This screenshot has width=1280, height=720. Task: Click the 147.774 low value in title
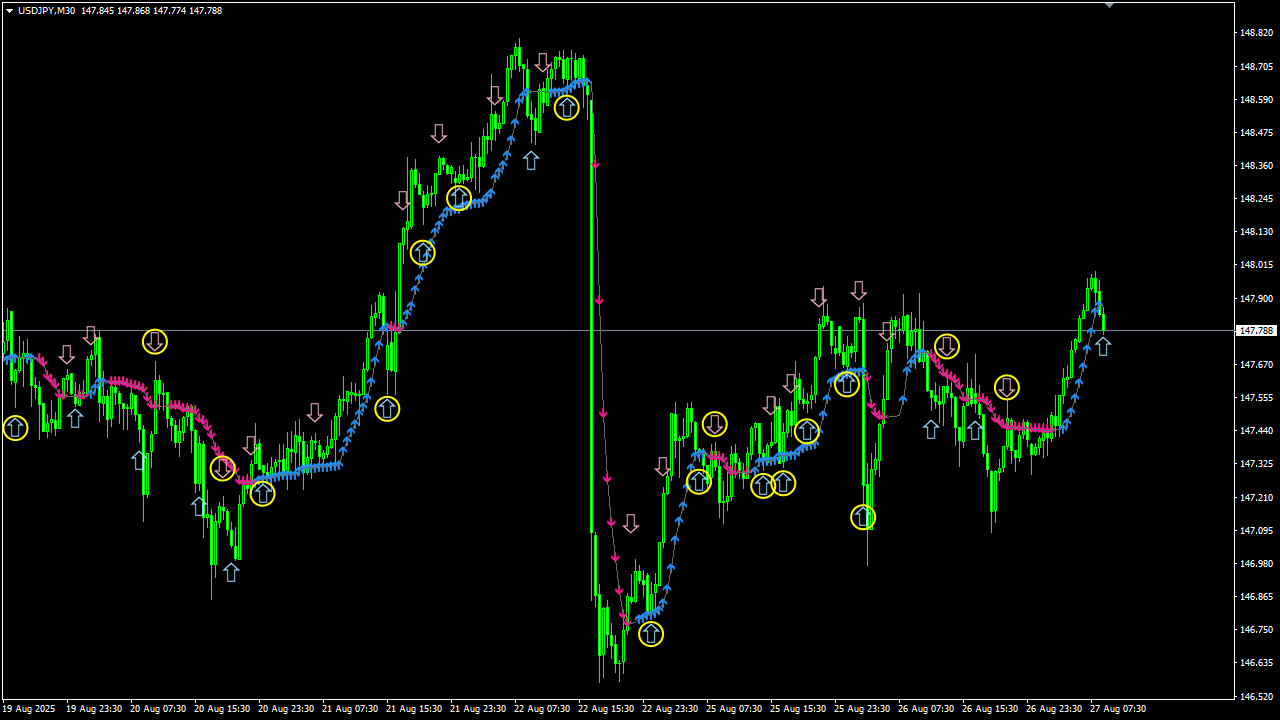click(169, 10)
